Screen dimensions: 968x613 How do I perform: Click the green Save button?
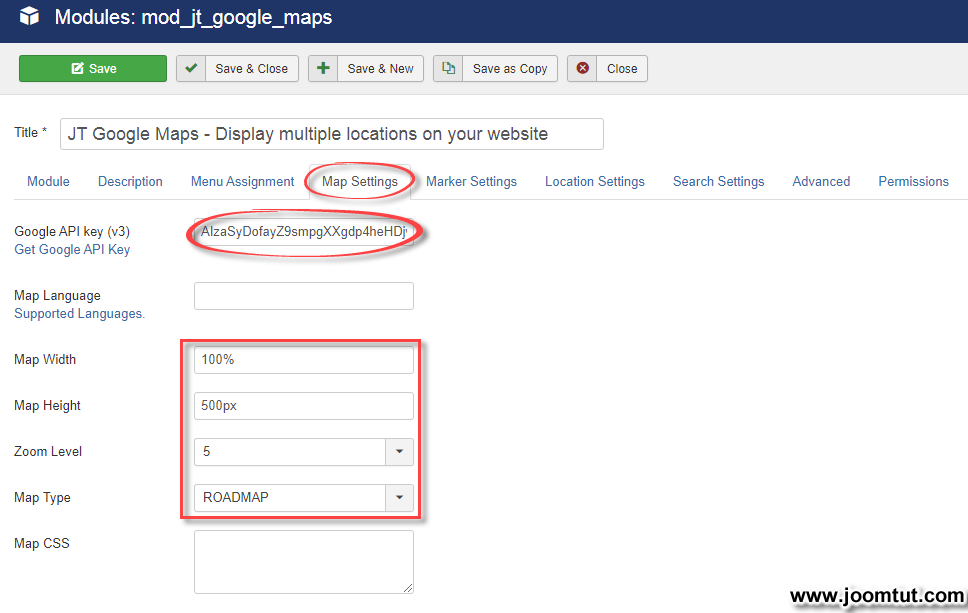pyautogui.click(x=93, y=69)
